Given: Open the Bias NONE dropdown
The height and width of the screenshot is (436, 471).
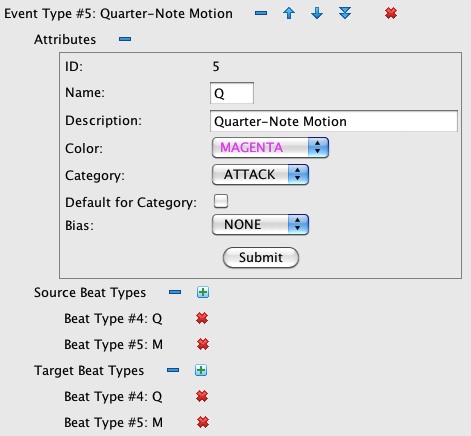Looking at the screenshot, I should click(260, 224).
